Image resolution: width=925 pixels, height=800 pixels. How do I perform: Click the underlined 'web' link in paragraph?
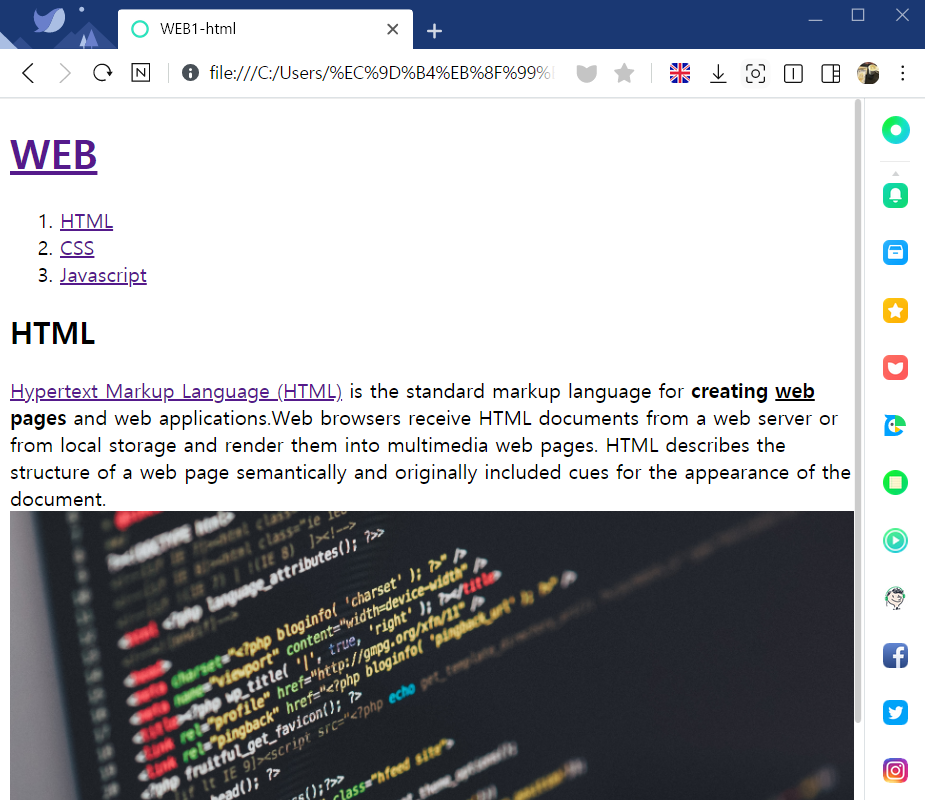(x=795, y=391)
